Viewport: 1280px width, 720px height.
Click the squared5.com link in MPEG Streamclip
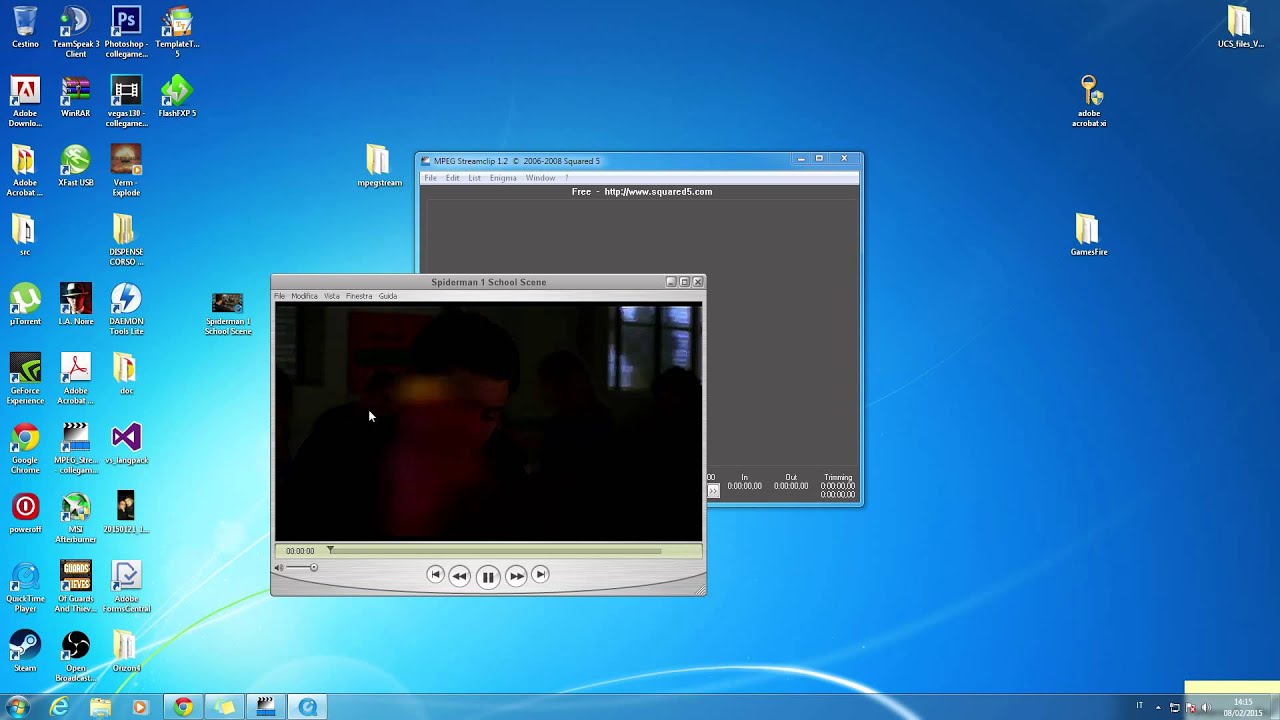tap(658, 192)
